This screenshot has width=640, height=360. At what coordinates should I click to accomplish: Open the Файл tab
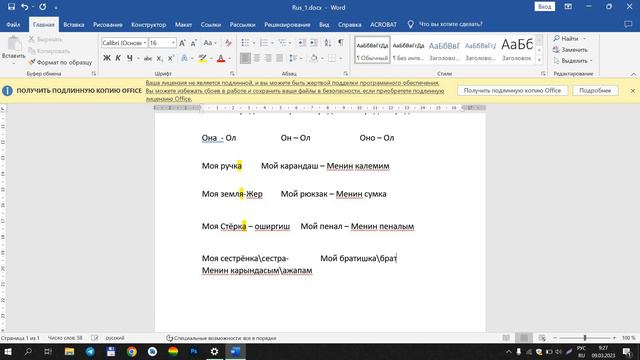pos(13,24)
